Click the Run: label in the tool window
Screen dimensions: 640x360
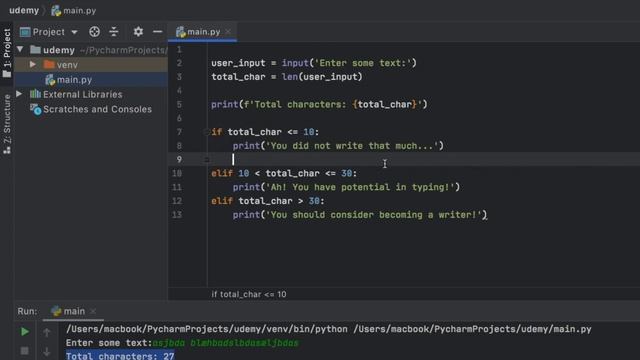(27, 311)
